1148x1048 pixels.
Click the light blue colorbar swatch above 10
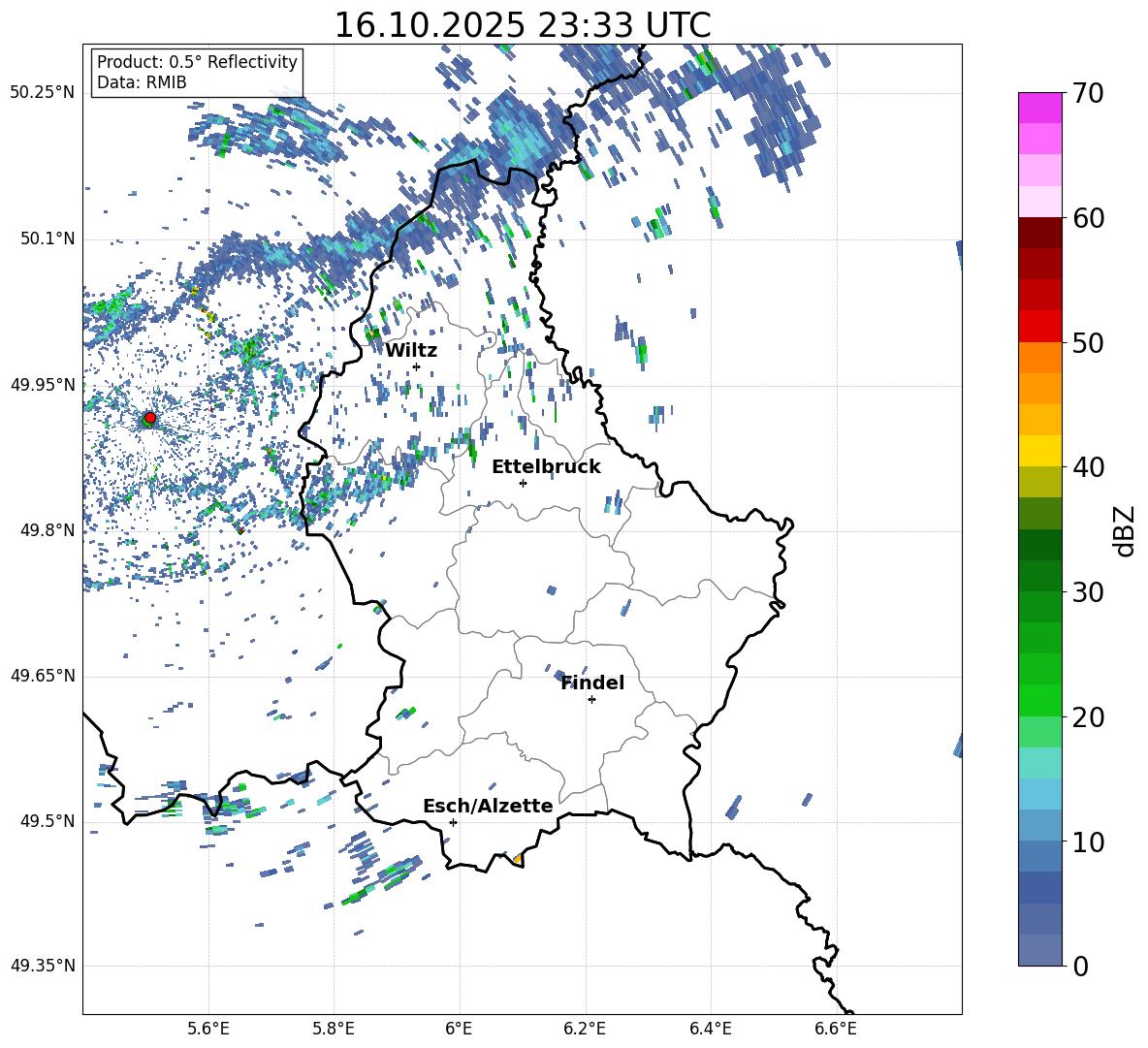click(1039, 794)
